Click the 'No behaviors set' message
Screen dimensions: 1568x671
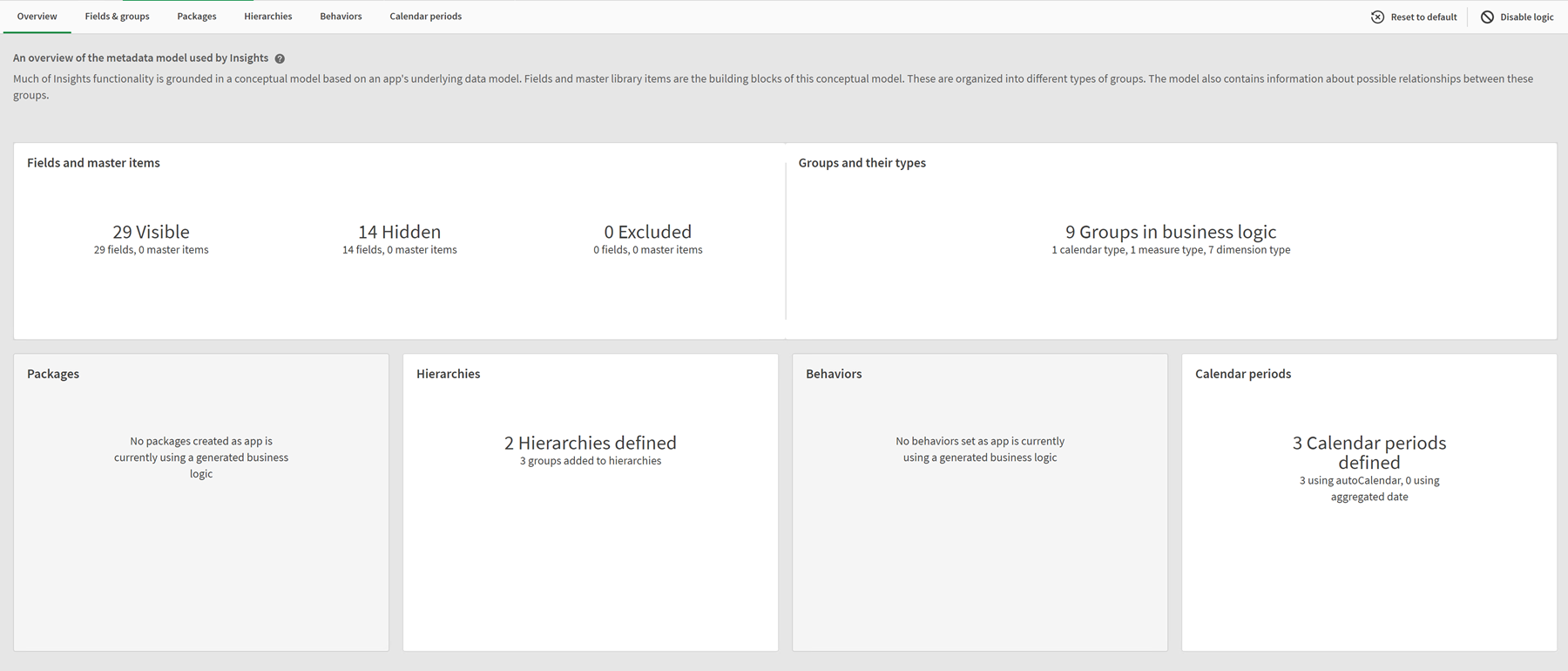coord(980,450)
